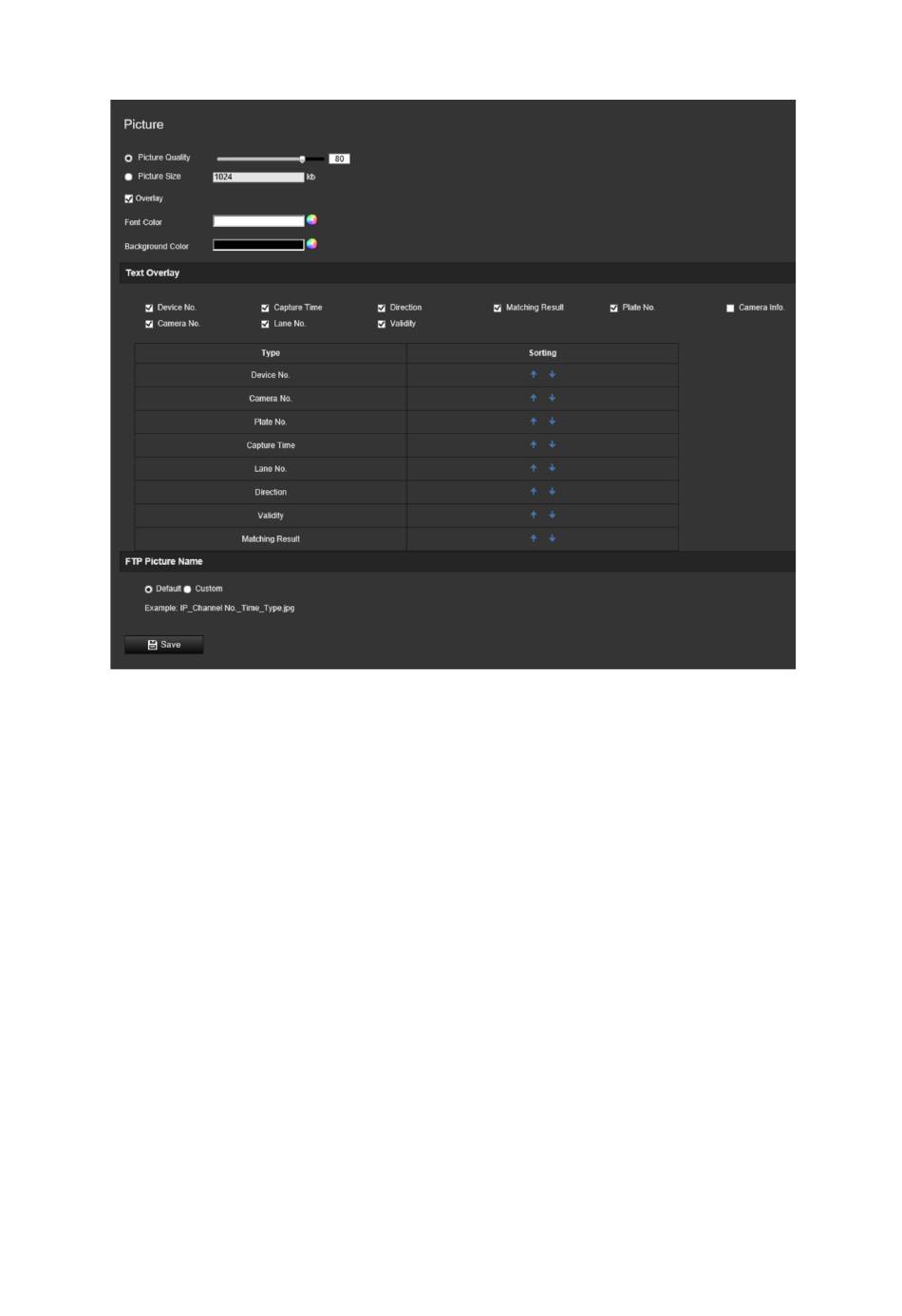902x1316 pixels.
Task: Move Capture Time row down
Action: click(x=552, y=445)
